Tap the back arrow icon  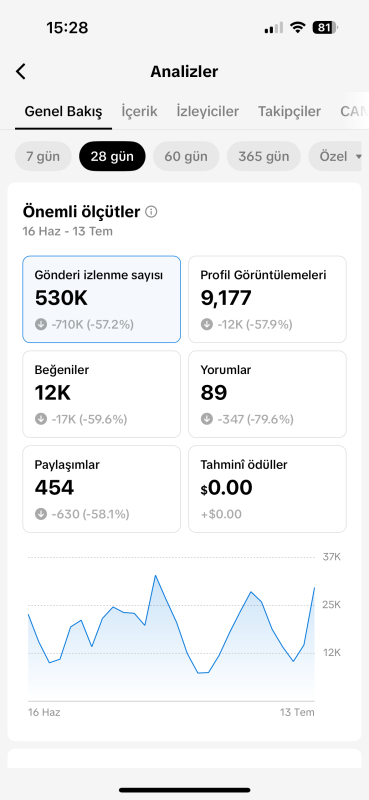[x=20, y=71]
